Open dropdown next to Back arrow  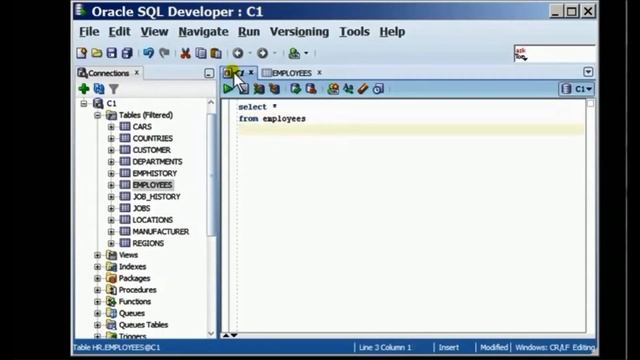[x=250, y=53]
